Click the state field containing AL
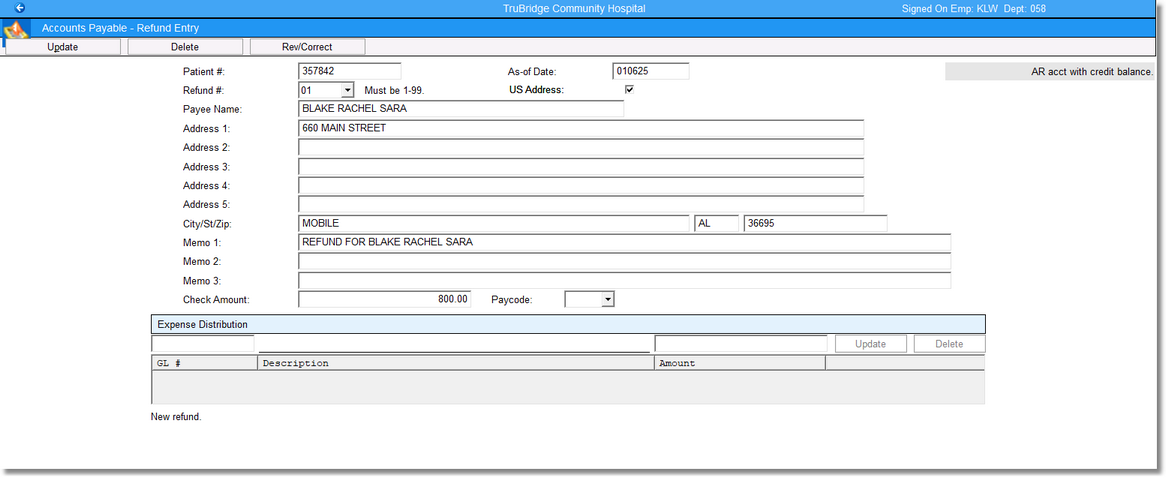 [x=717, y=223]
